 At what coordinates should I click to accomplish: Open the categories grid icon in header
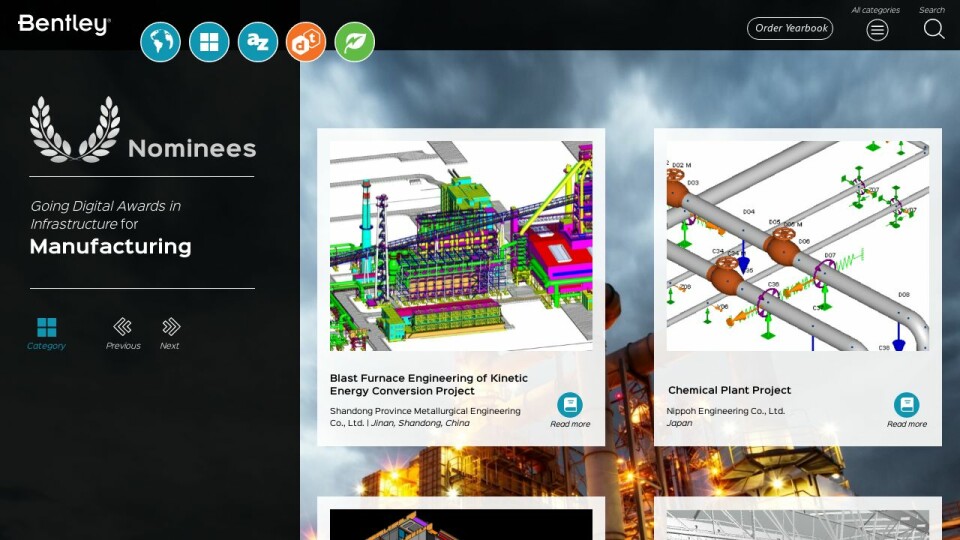(x=209, y=42)
